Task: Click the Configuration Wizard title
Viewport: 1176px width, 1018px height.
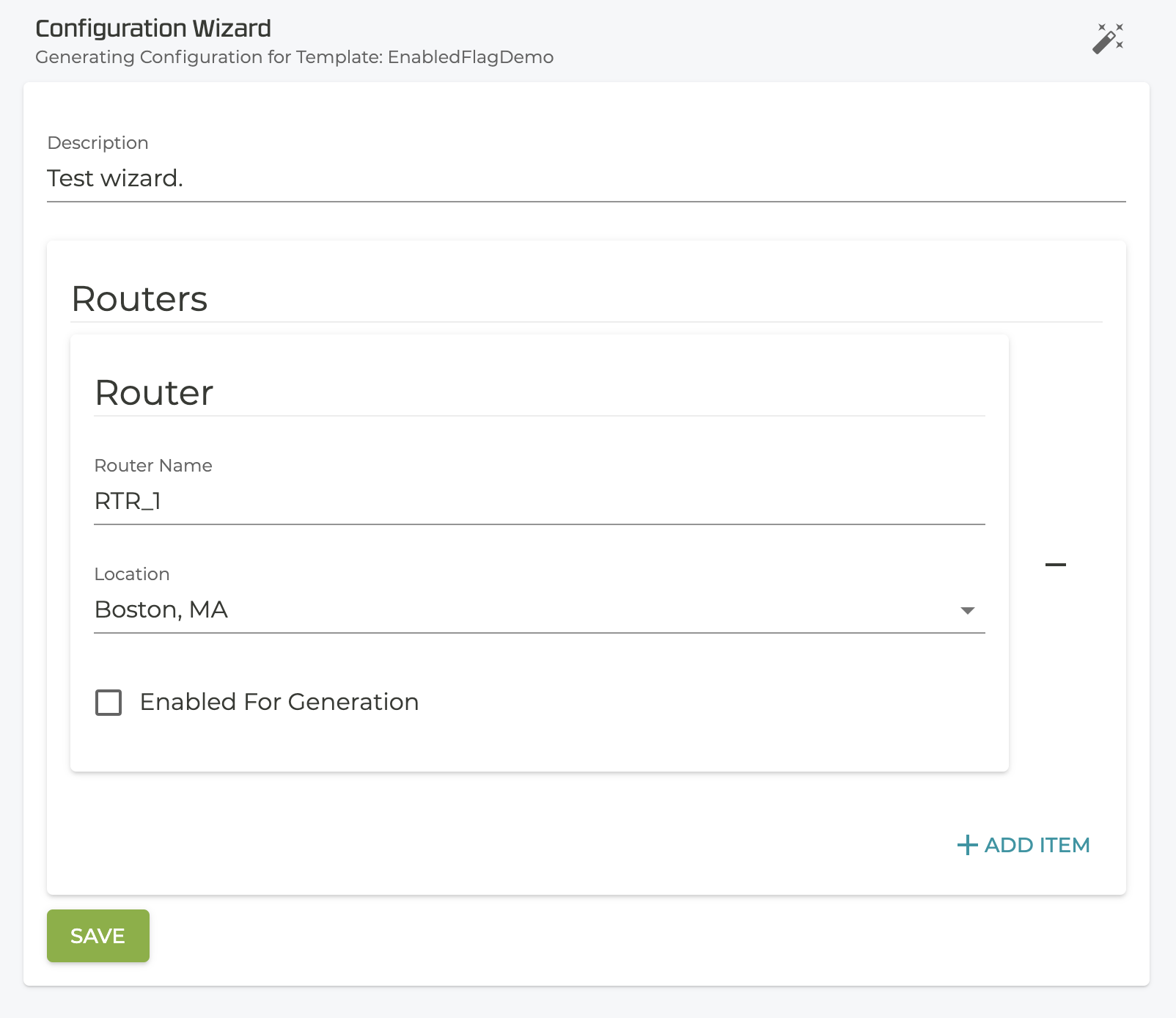Action: (153, 29)
